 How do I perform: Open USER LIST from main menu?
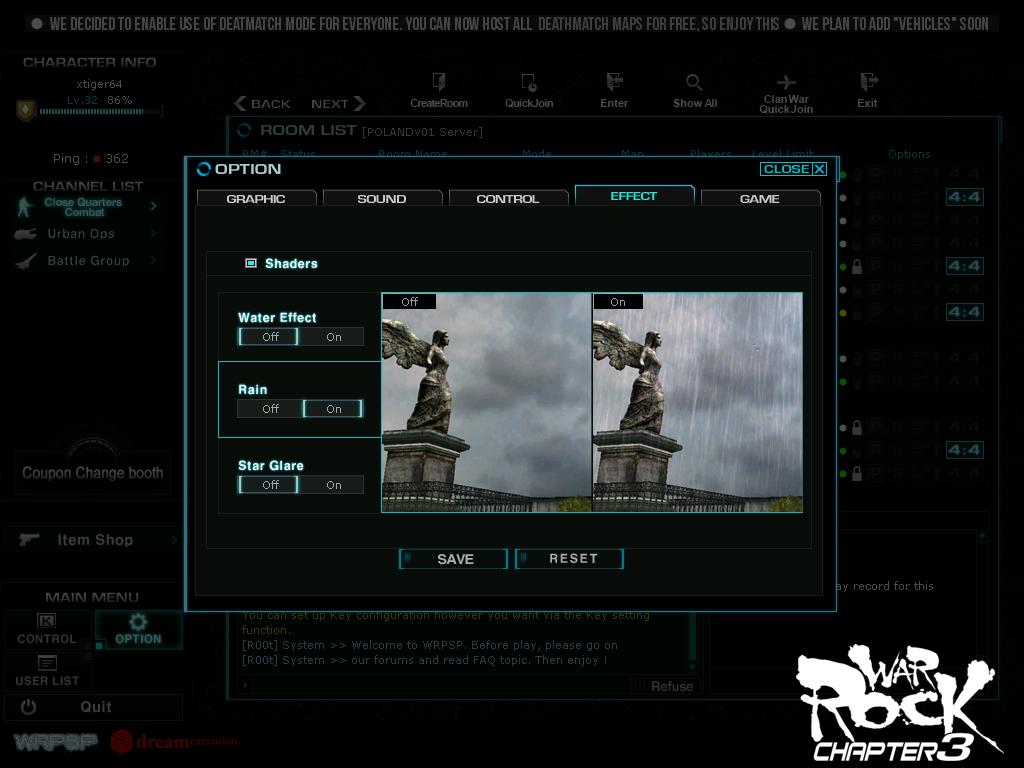[x=47, y=671]
